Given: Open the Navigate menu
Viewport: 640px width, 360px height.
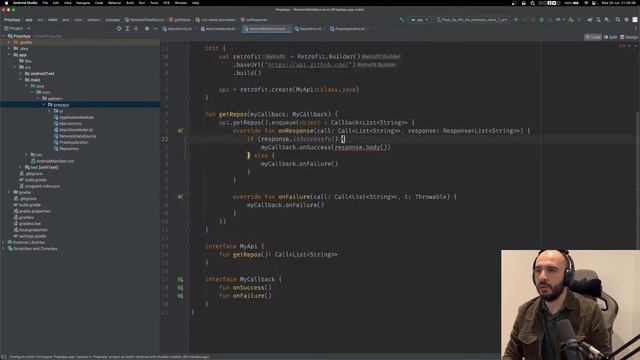Looking at the screenshot, I should click(83, 3).
